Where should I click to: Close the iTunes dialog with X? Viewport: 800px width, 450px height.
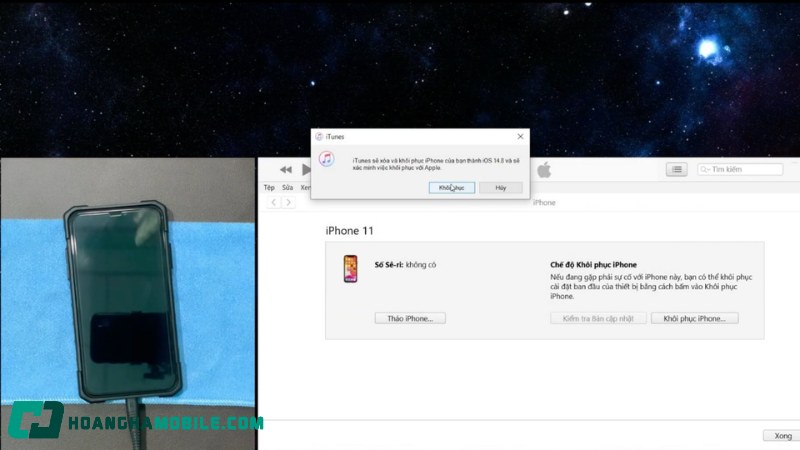520,136
